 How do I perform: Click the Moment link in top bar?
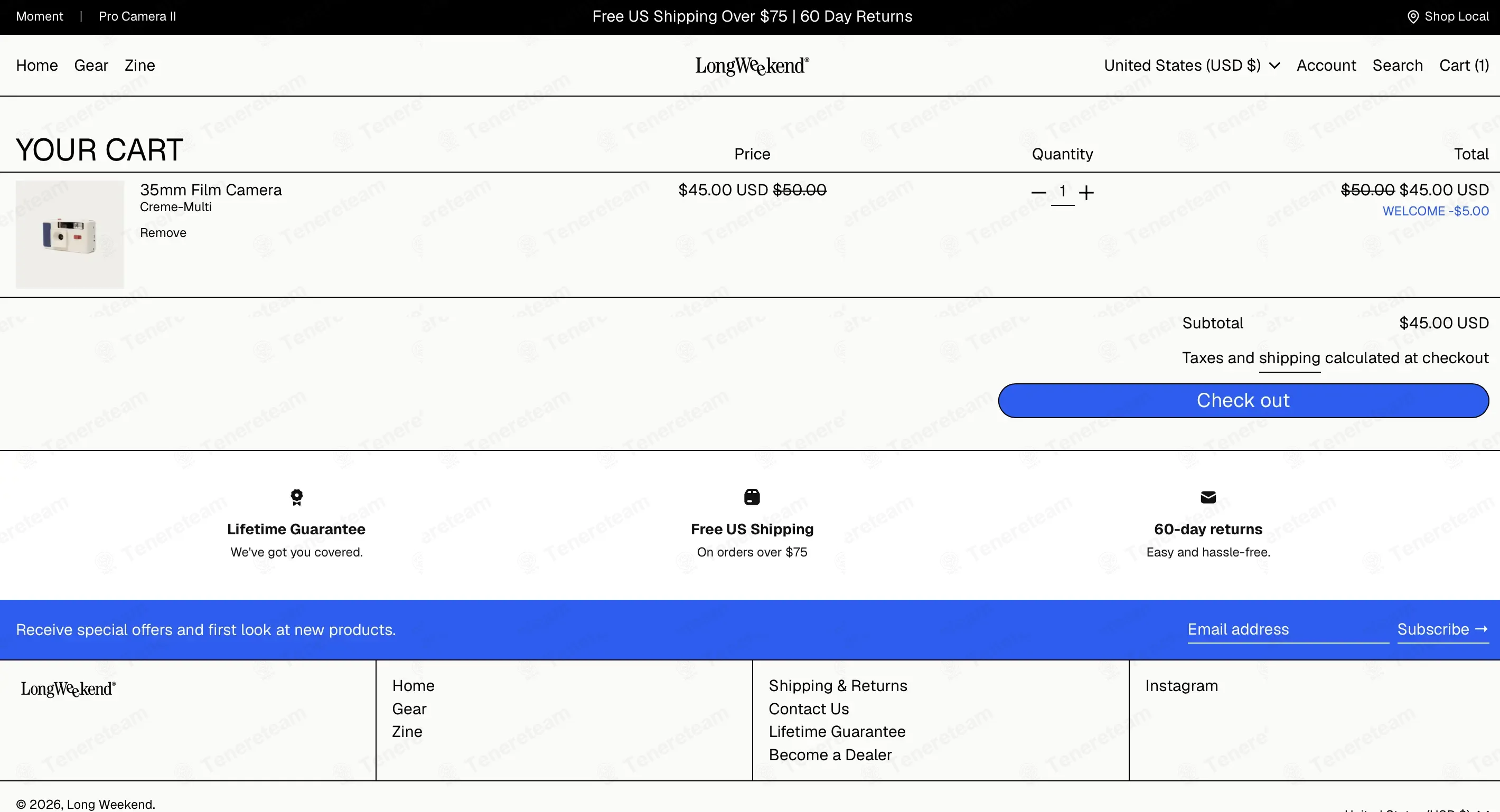coord(40,16)
